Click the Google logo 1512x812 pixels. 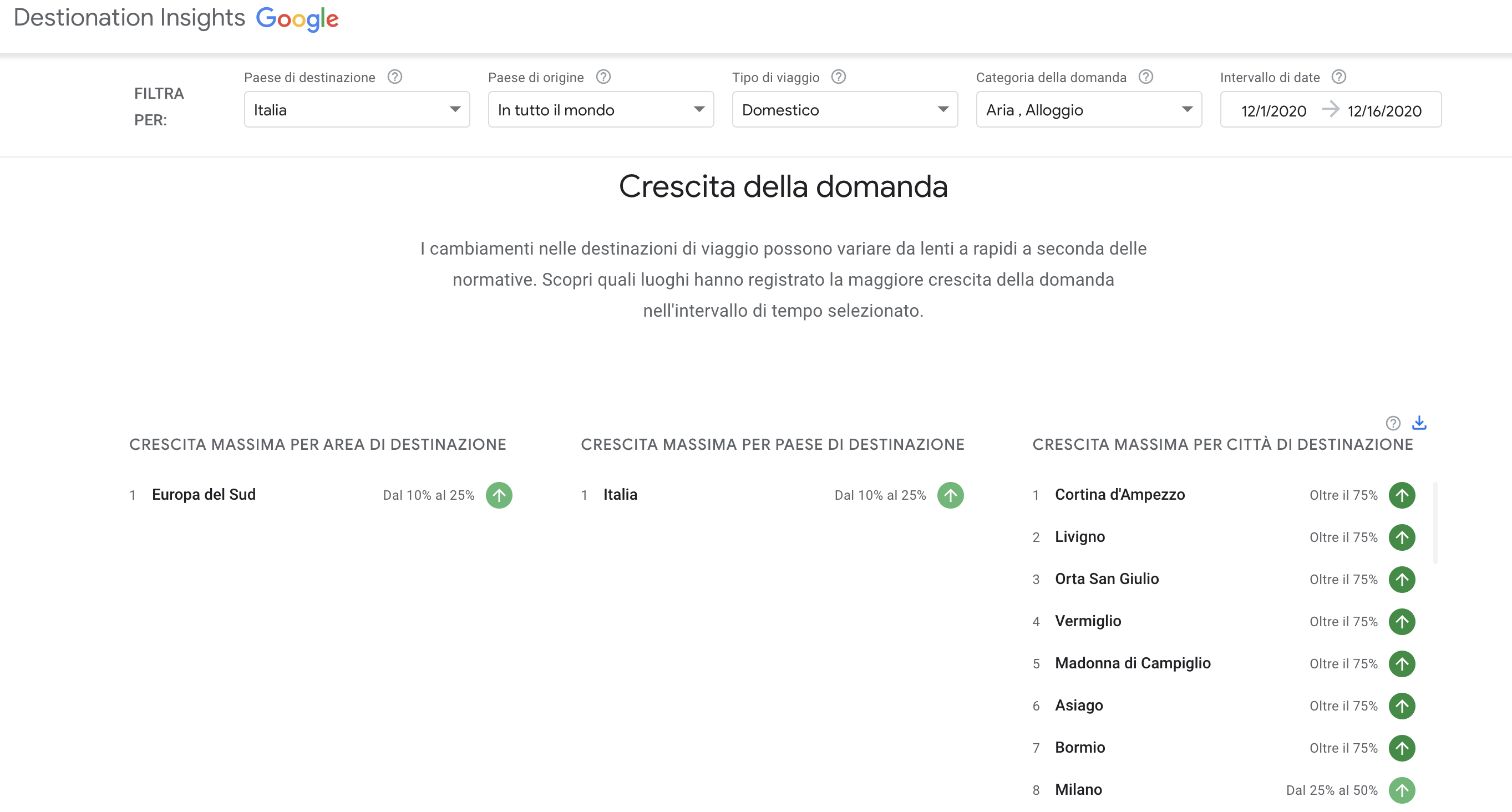coord(297,19)
